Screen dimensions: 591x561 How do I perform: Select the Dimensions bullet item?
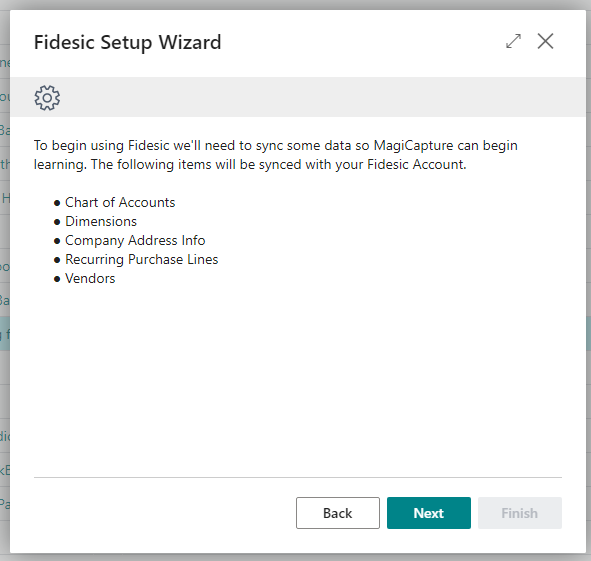click(101, 221)
